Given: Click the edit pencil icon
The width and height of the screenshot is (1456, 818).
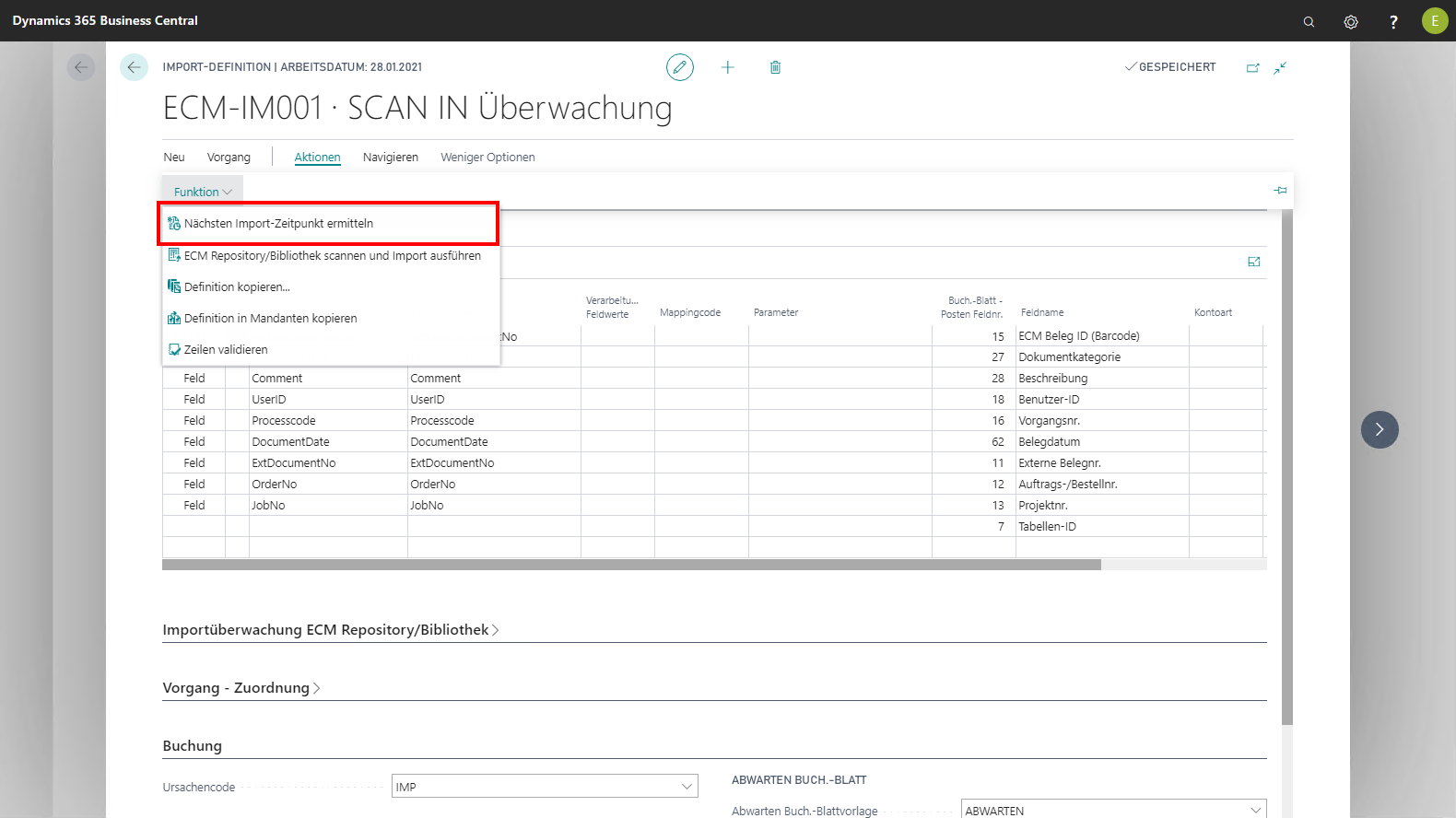Looking at the screenshot, I should (x=679, y=67).
